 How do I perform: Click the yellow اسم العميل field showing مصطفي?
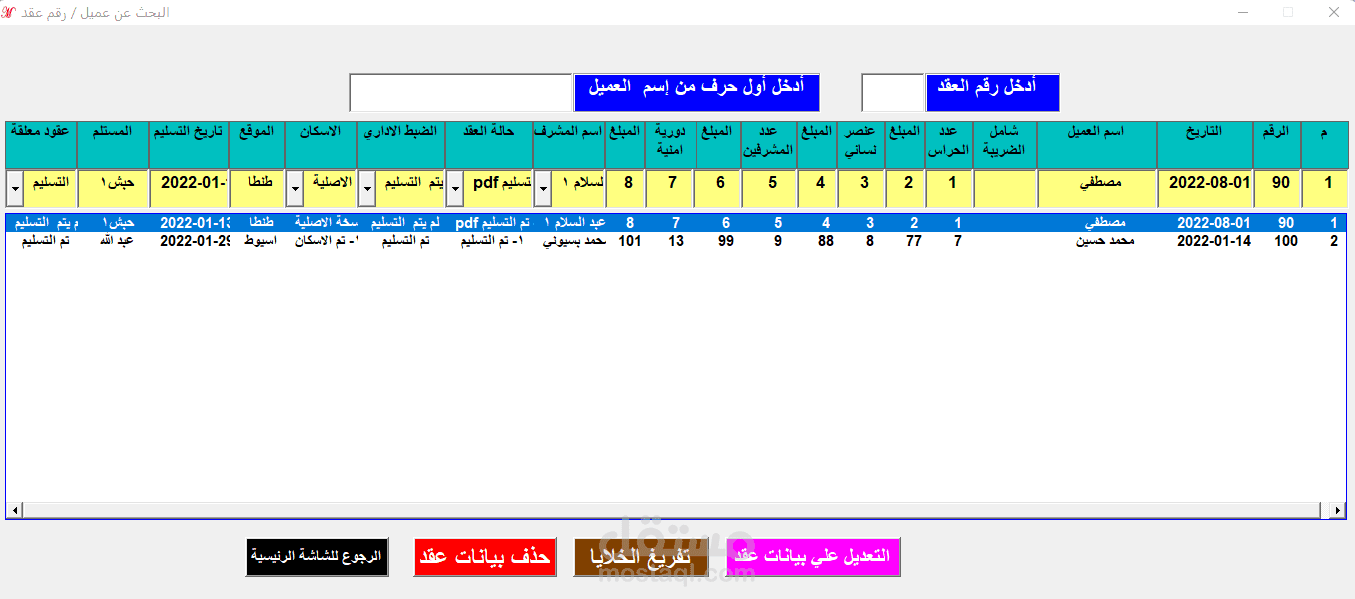[1096, 186]
